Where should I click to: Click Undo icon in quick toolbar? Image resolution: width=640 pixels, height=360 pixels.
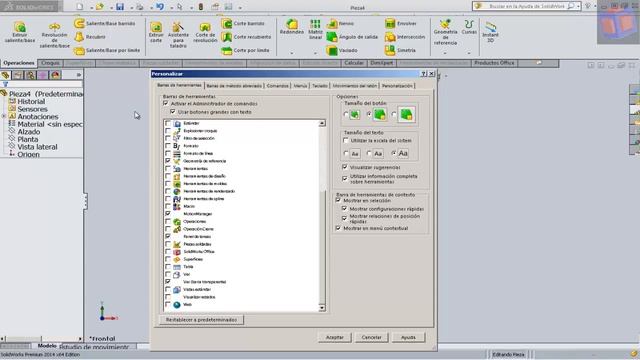coord(160,7)
